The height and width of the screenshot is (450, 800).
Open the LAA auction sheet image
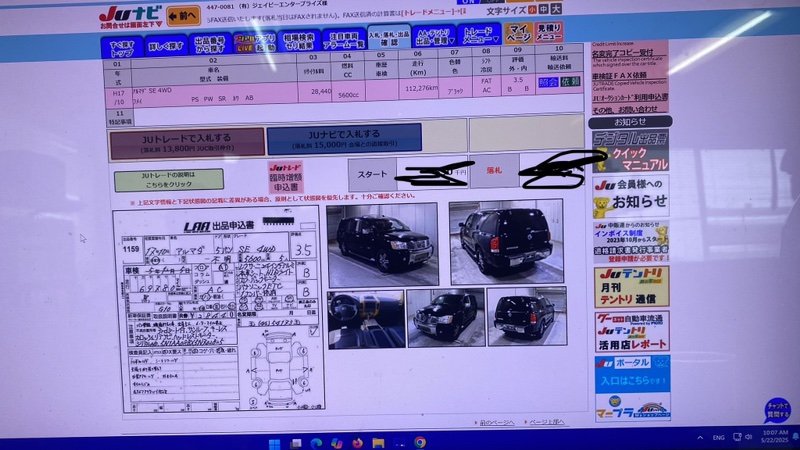tap(220, 309)
